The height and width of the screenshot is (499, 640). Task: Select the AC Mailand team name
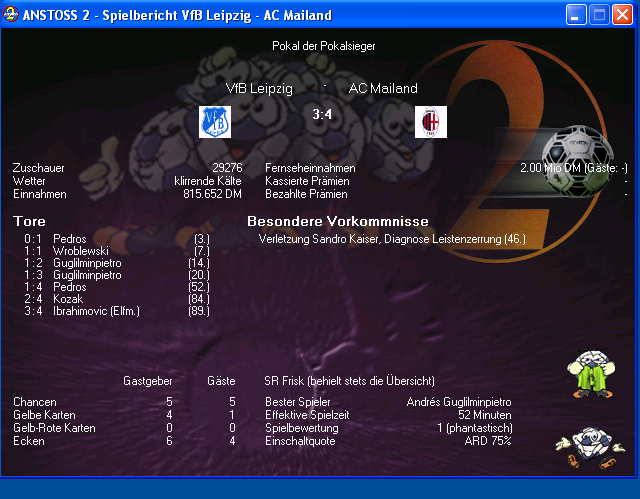coord(383,89)
